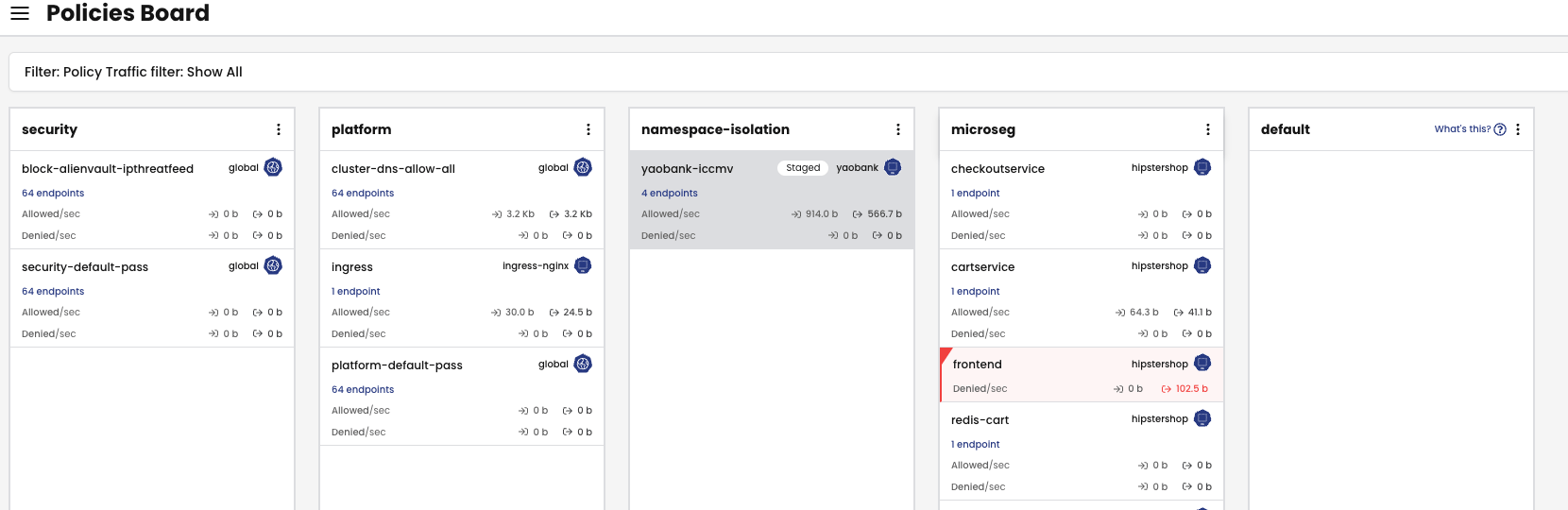
Task: Click hipstershop icon on cartservice
Action: pyautogui.click(x=1202, y=265)
